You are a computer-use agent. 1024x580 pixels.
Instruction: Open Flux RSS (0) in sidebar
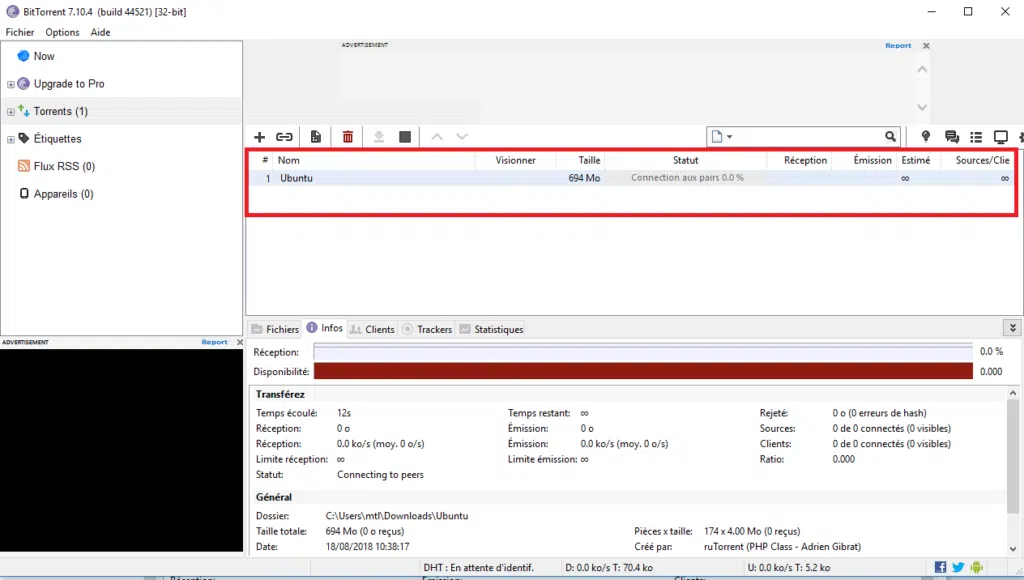point(64,166)
